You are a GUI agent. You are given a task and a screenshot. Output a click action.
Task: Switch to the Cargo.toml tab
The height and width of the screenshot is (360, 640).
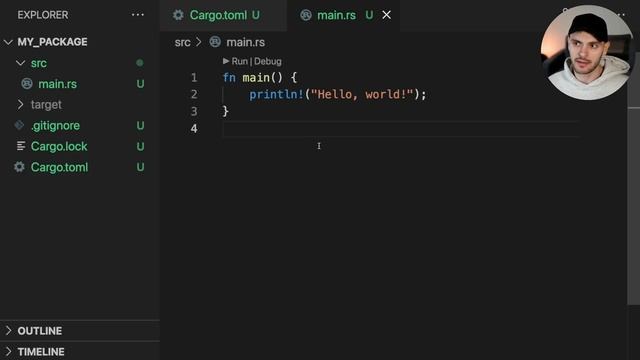223,15
